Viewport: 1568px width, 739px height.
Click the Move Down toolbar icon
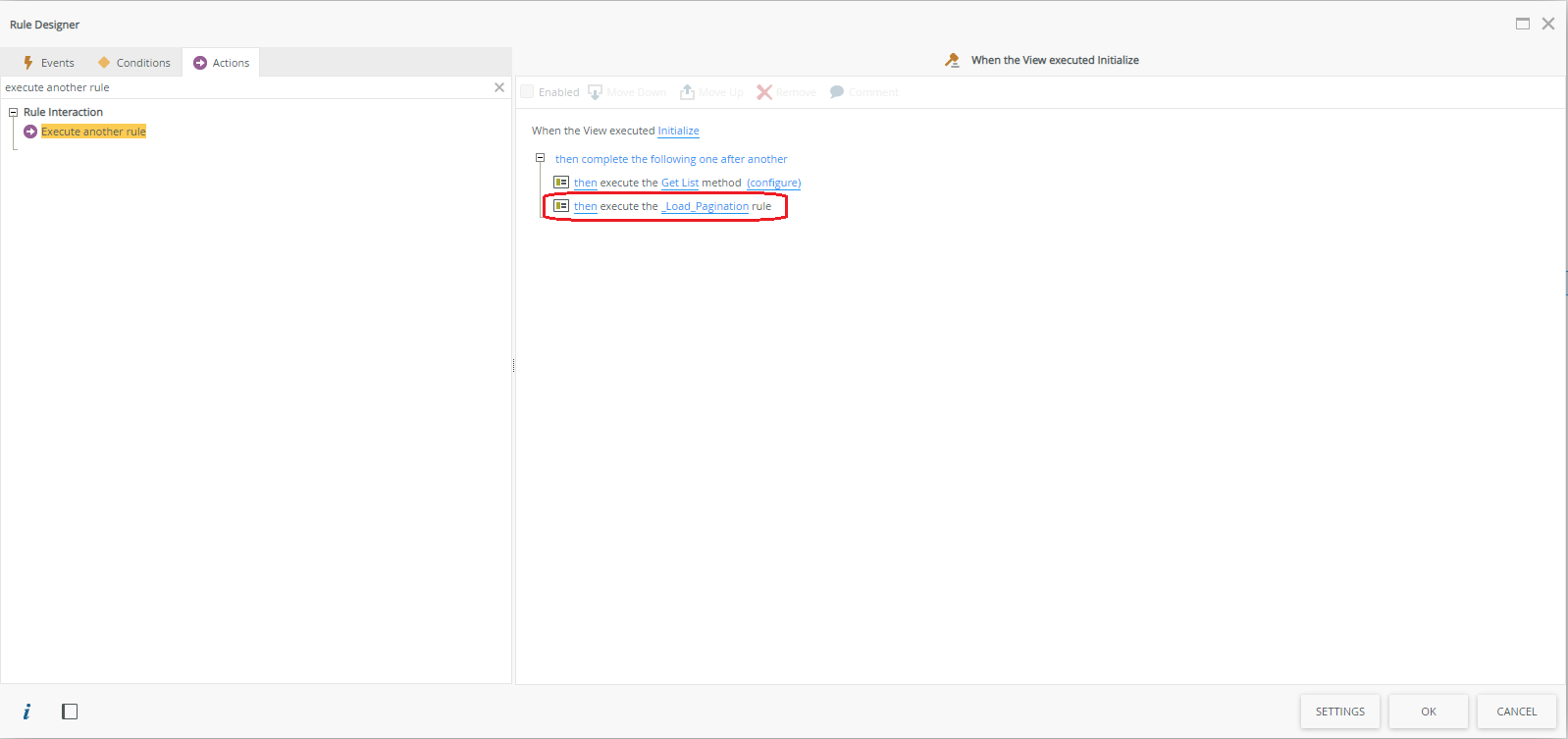pos(595,92)
